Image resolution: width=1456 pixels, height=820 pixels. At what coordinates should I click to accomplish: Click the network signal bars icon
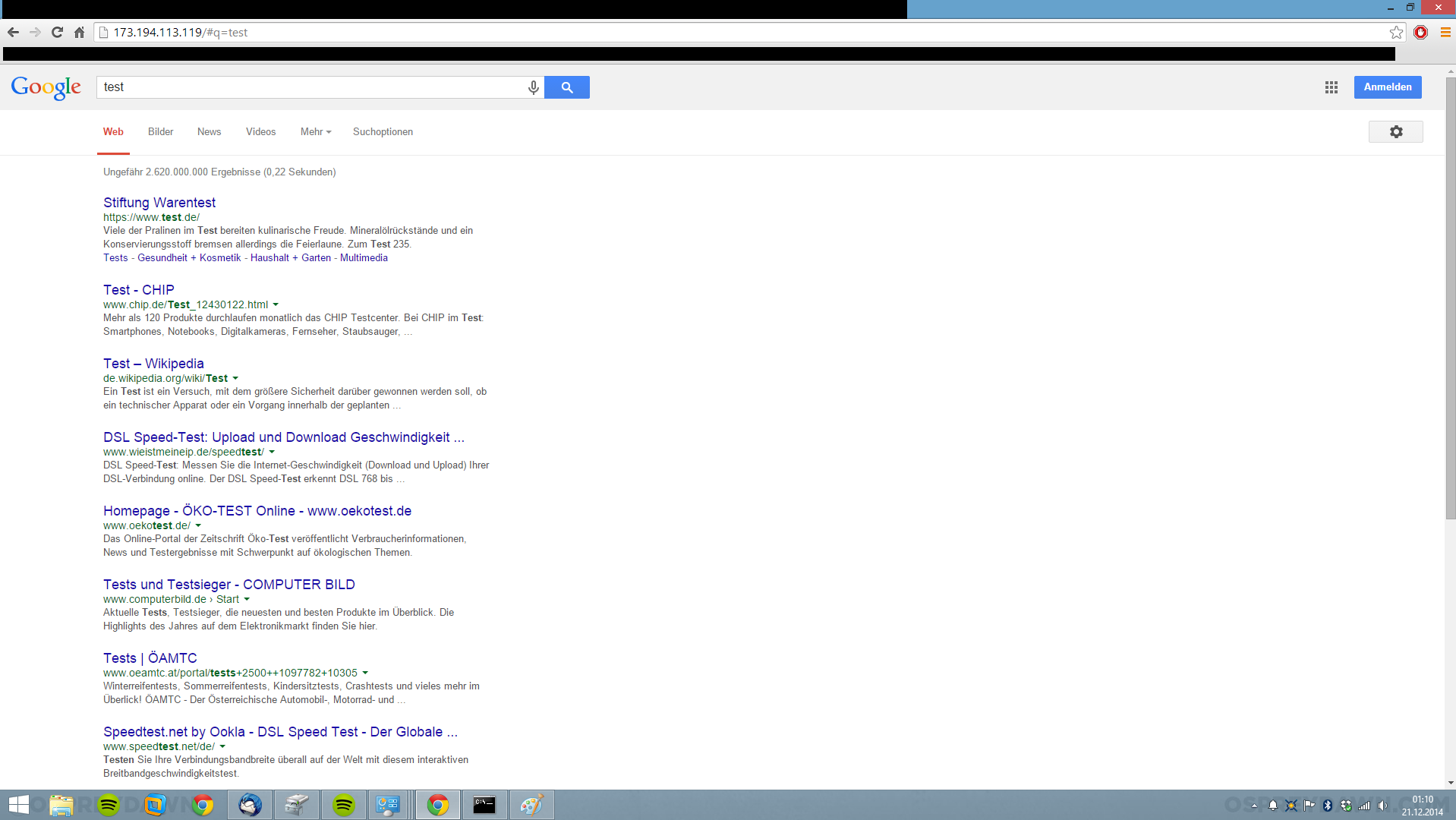pos(1364,806)
